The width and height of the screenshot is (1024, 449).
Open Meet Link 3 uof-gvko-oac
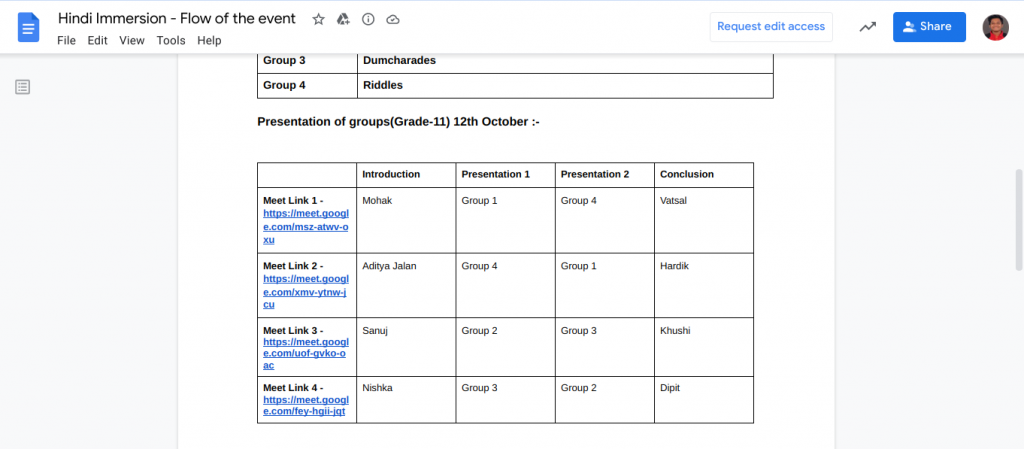click(x=306, y=354)
